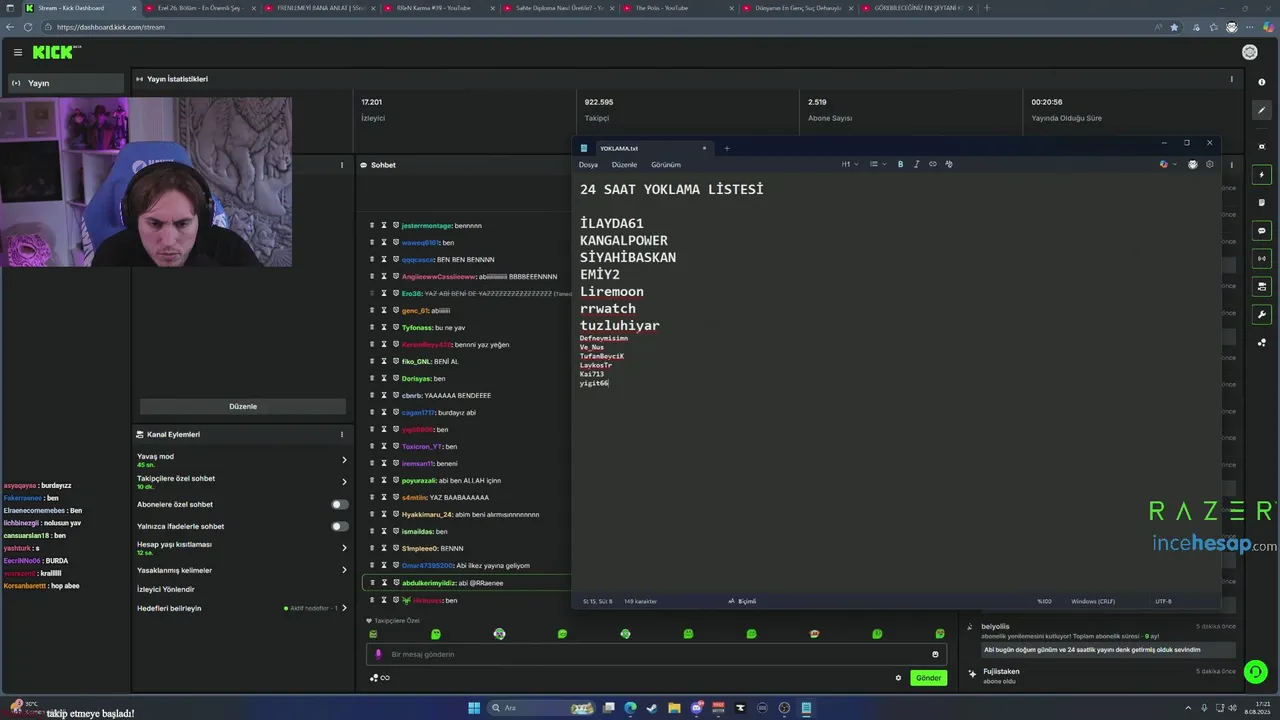Close the YOKLAMA.txt tab
The width and height of the screenshot is (1280, 720).
(704, 148)
